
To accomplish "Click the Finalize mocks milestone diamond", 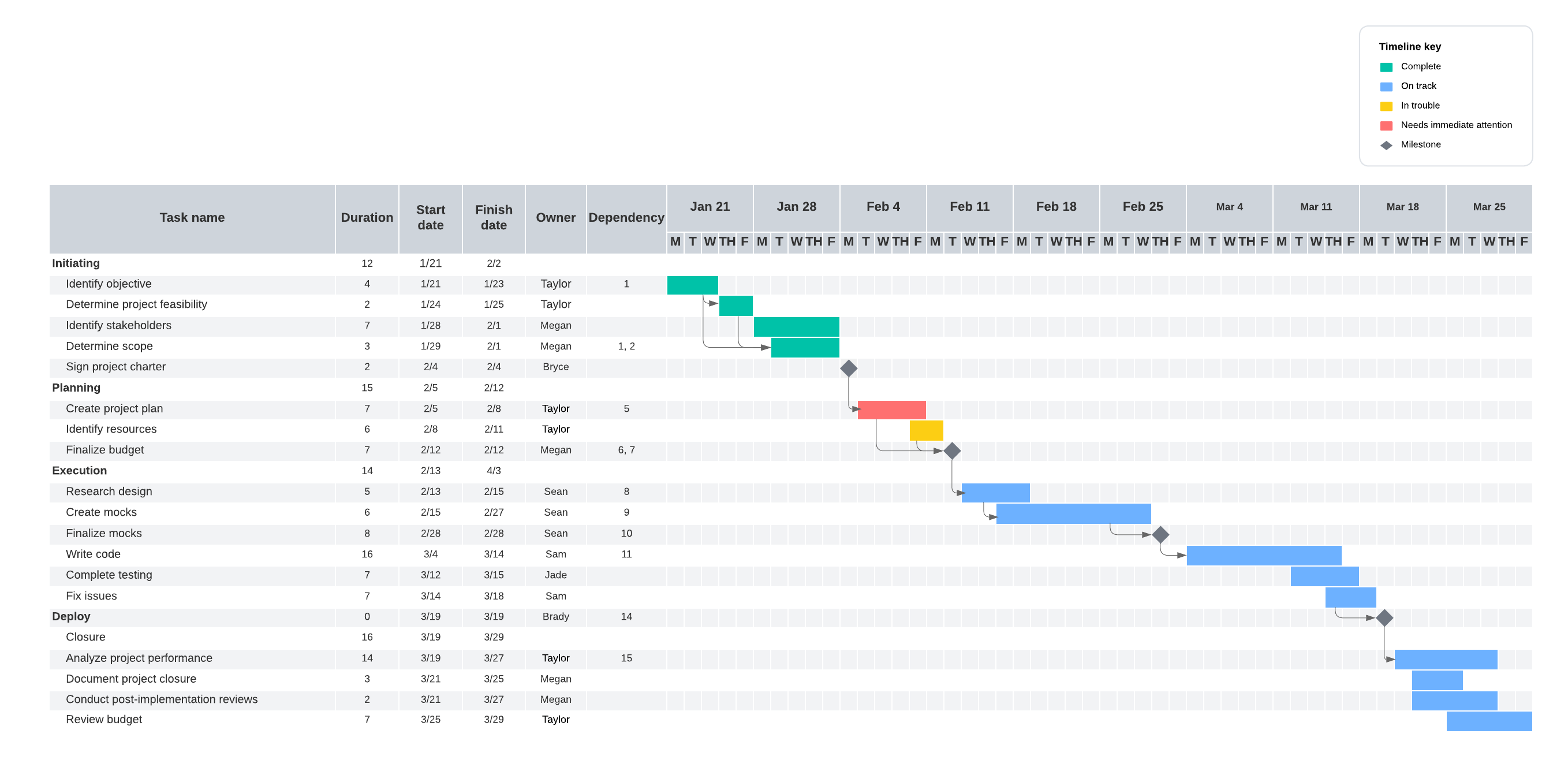I will [x=1160, y=534].
